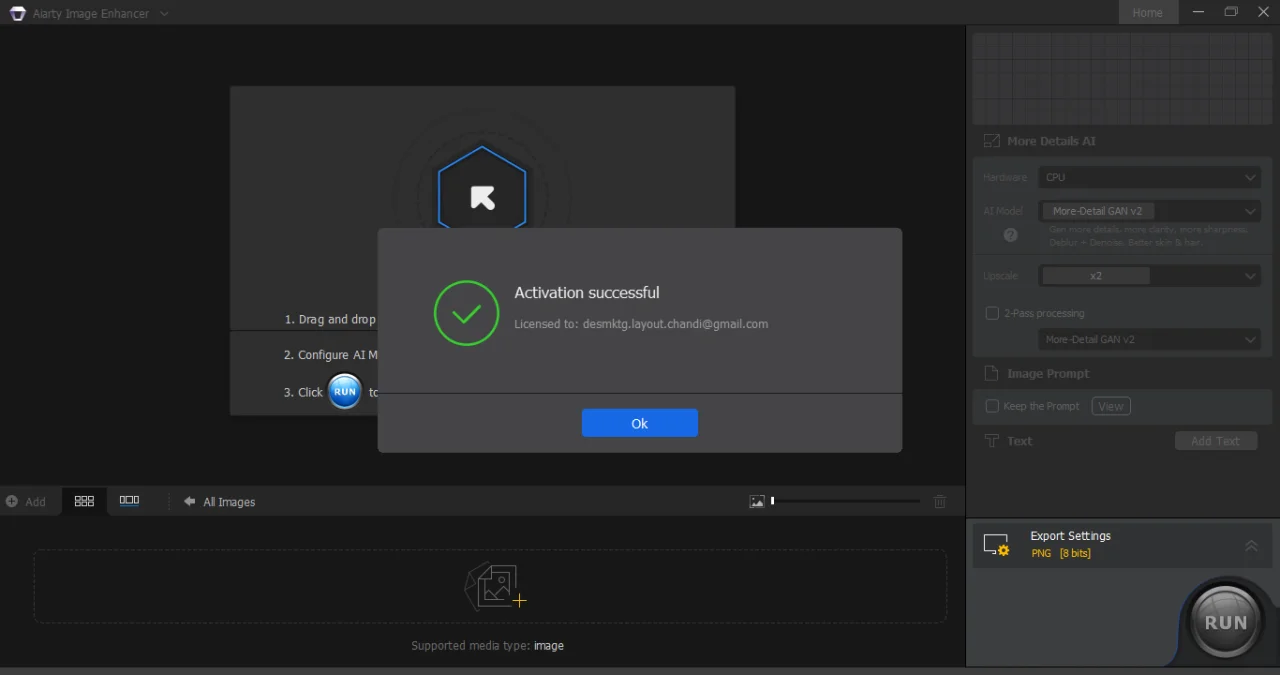Click the add-image drop zone icon
Screen dimensions: 1280x675
pos(495,586)
